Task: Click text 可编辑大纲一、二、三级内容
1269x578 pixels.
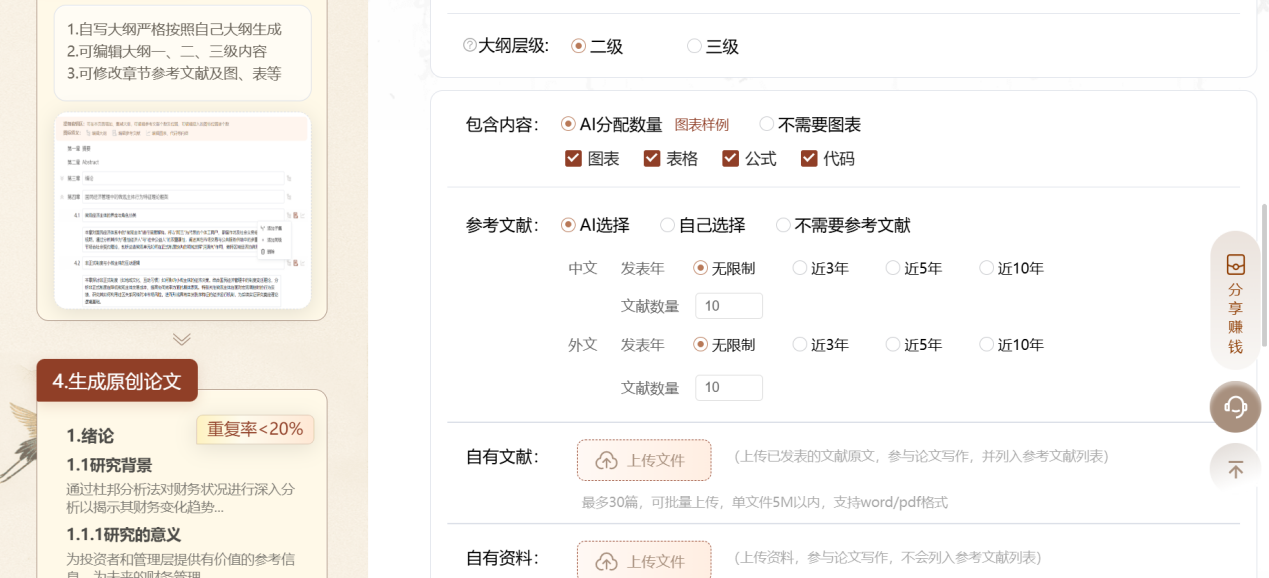Action: tap(167, 51)
